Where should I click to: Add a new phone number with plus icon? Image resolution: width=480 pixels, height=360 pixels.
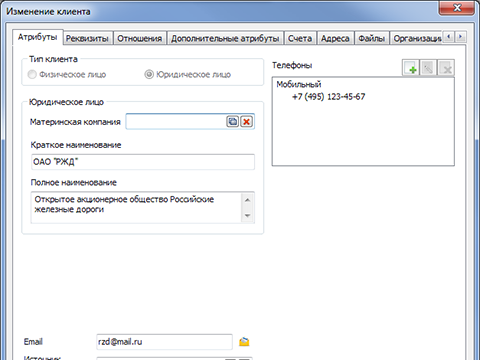click(x=411, y=68)
